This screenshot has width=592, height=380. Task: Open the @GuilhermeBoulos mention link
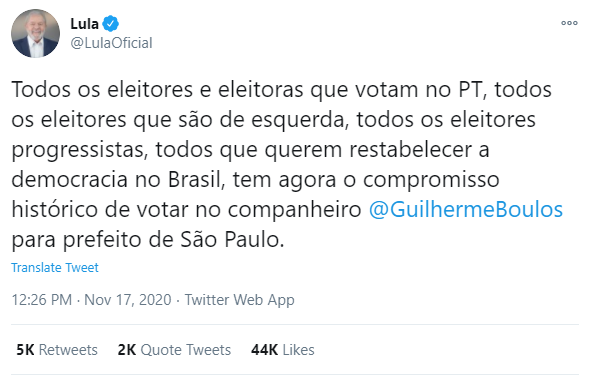pyautogui.click(x=466, y=210)
